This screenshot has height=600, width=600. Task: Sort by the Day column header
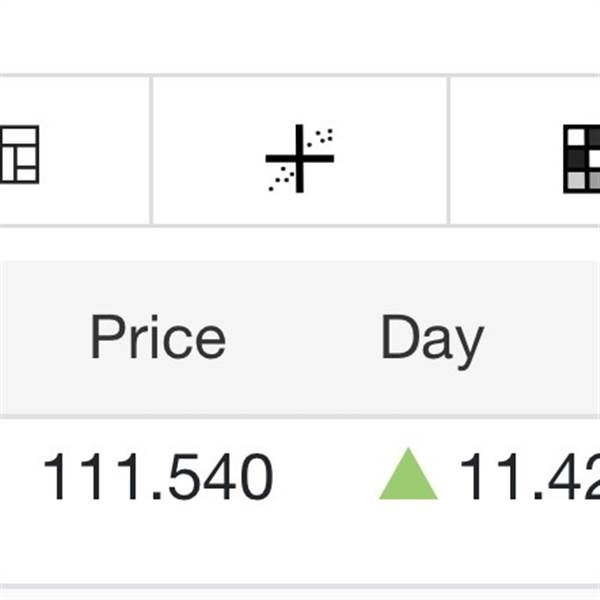[x=433, y=341]
